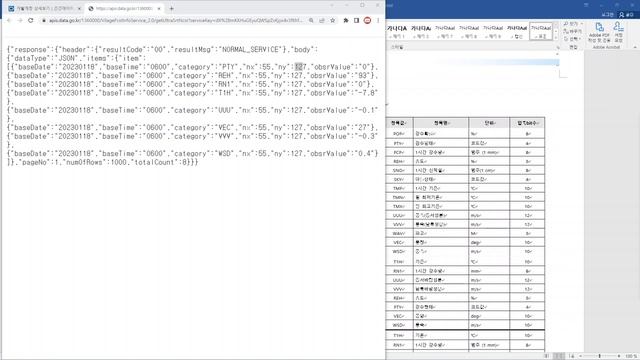Screen dimensions: 640x360
Task: Go forward in the Chrome browser
Action: pyautogui.click(x=20, y=20)
